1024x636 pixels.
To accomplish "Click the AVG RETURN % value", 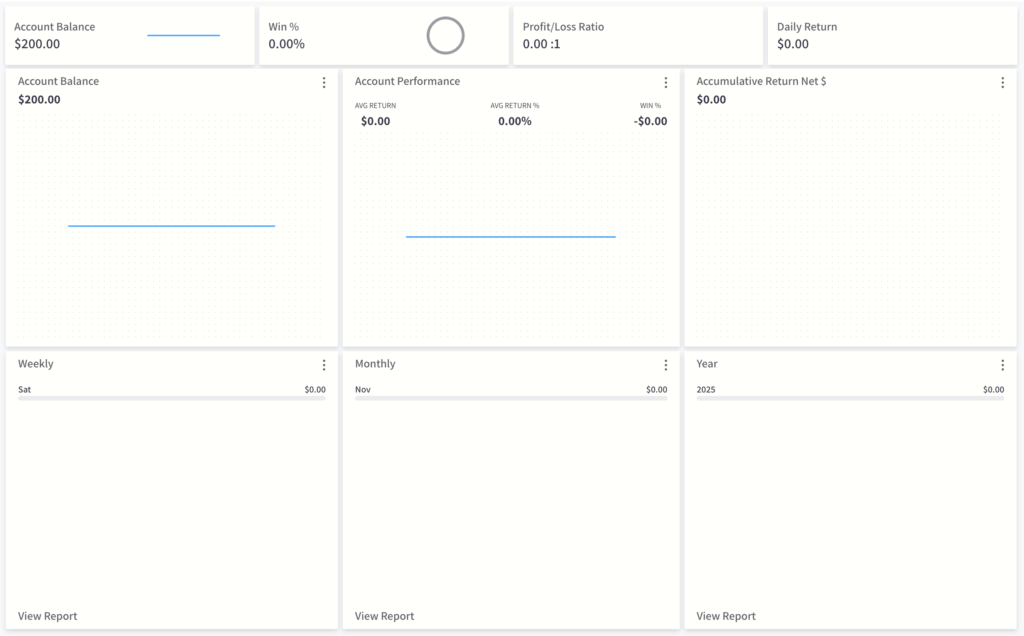I will pos(515,121).
